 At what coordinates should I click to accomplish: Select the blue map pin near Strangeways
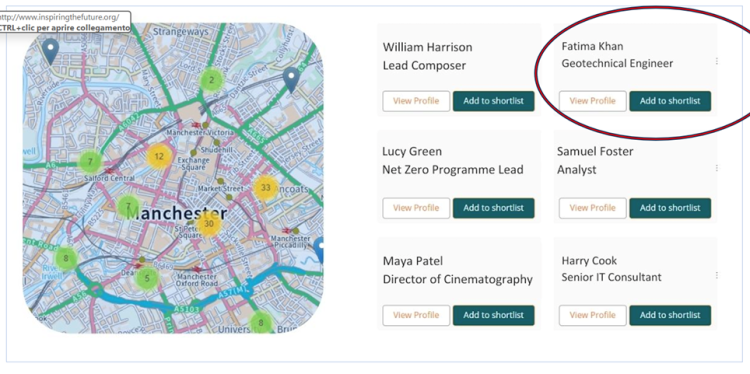pyautogui.click(x=50, y=52)
